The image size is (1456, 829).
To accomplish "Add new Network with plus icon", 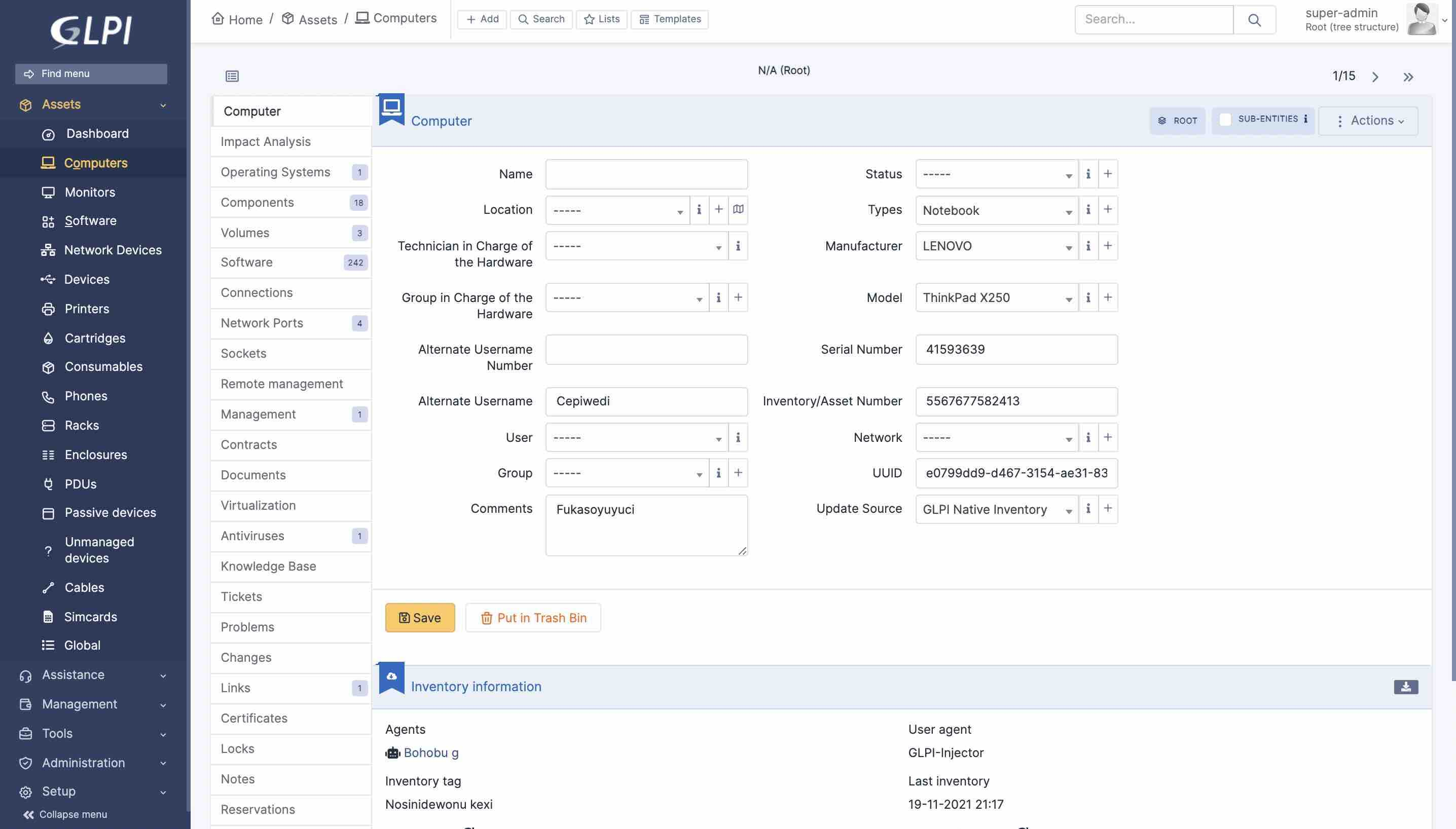I will click(1108, 437).
